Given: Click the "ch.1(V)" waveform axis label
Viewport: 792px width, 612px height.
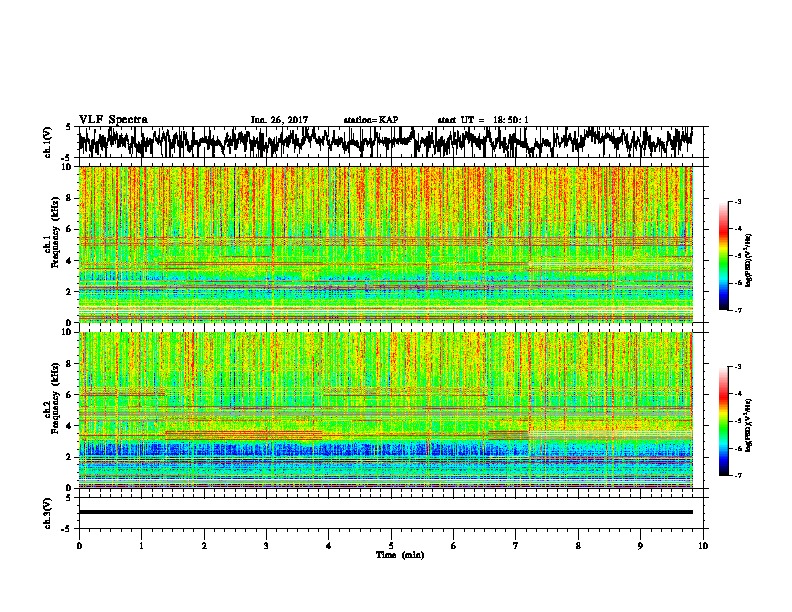Looking at the screenshot, I should pos(48,142).
